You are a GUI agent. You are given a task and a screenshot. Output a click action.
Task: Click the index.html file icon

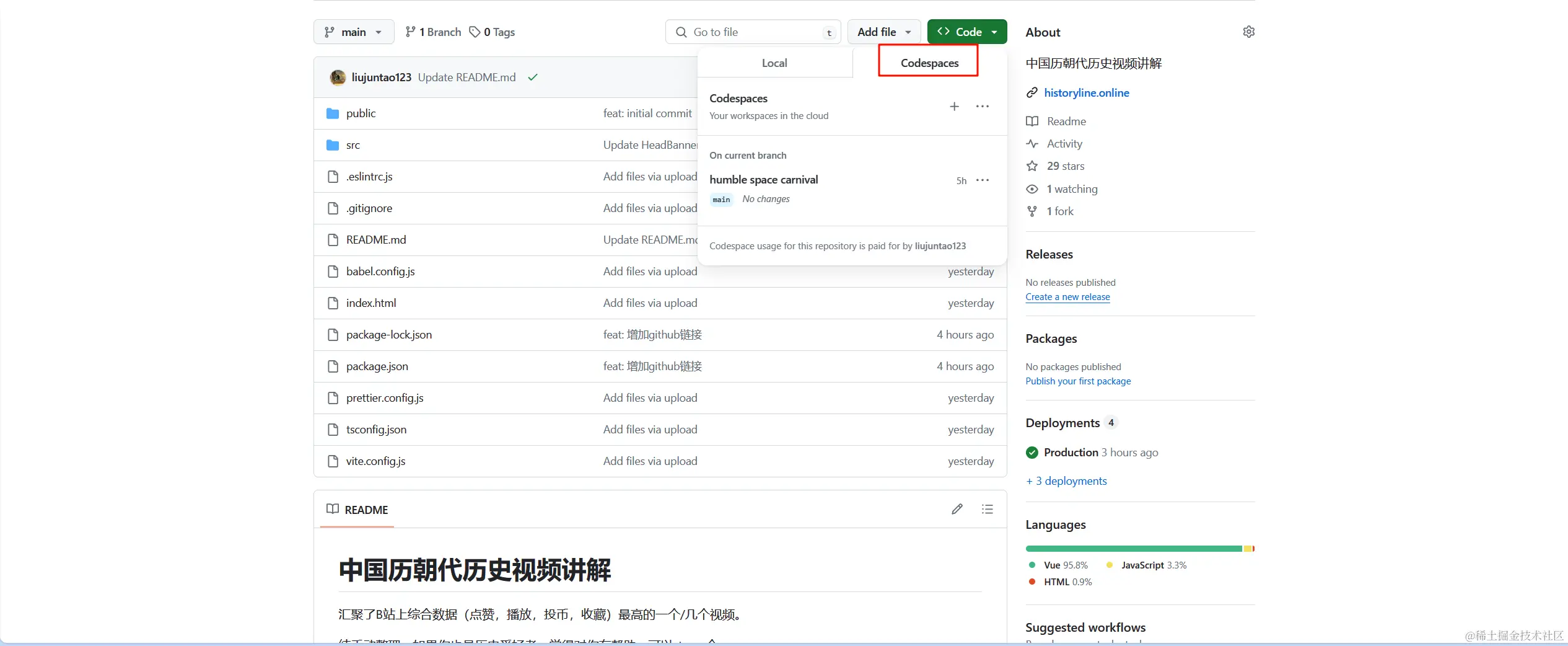tap(333, 303)
